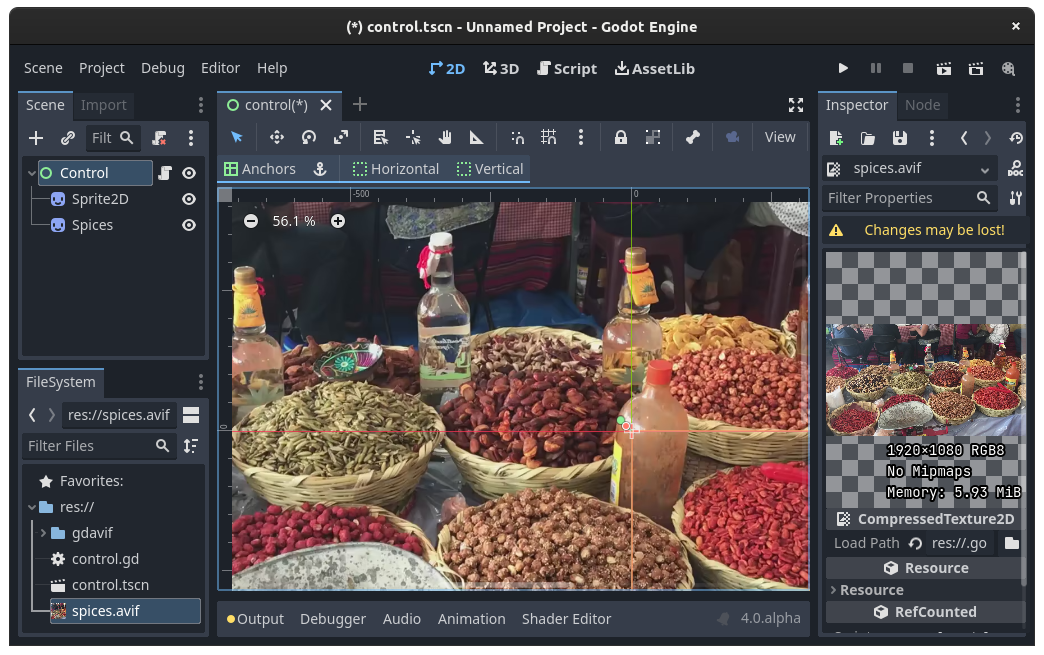Expand the Resource section in Inspector
Image resolution: width=1044 pixels, height=655 pixels.
click(871, 590)
